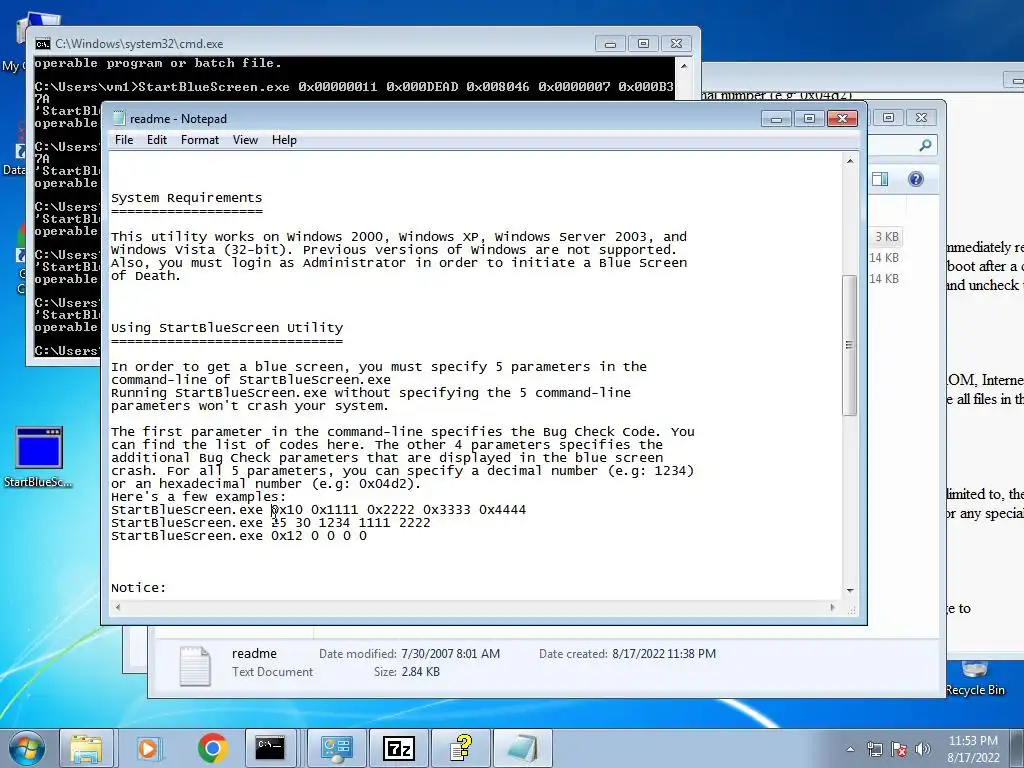Close the cmd.exe window
Viewport: 1024px width, 768px height.
(x=677, y=44)
